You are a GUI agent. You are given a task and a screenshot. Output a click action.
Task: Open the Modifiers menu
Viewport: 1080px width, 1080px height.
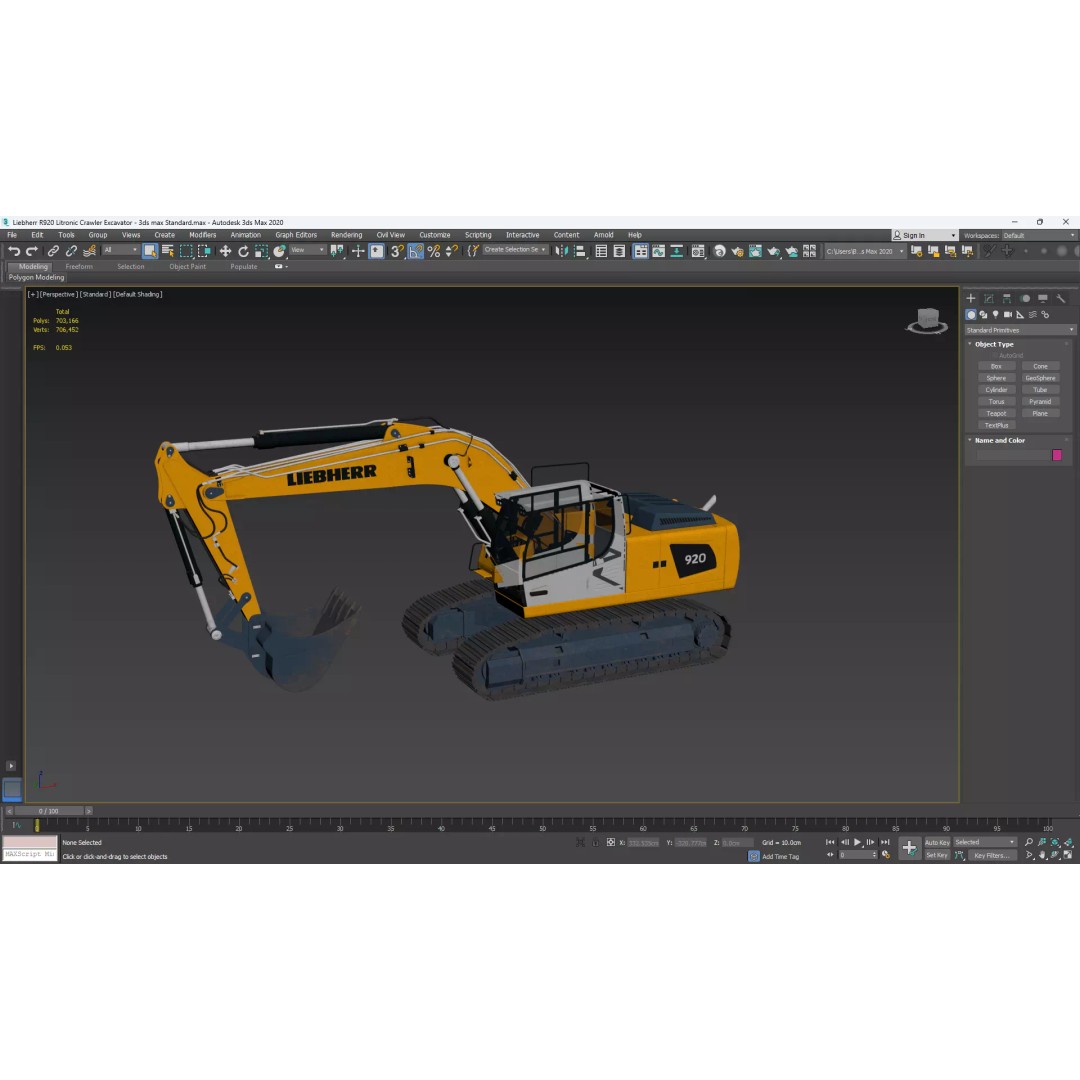[202, 235]
